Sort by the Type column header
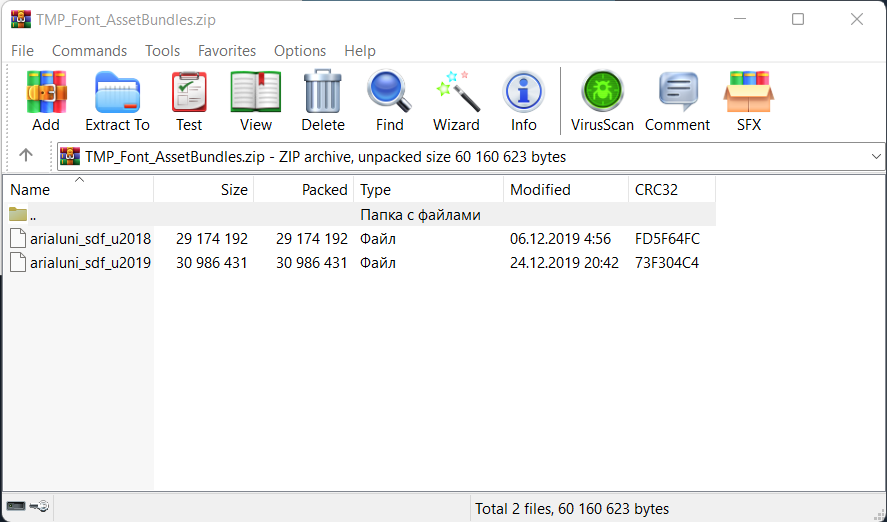887x522 pixels. click(x=428, y=189)
